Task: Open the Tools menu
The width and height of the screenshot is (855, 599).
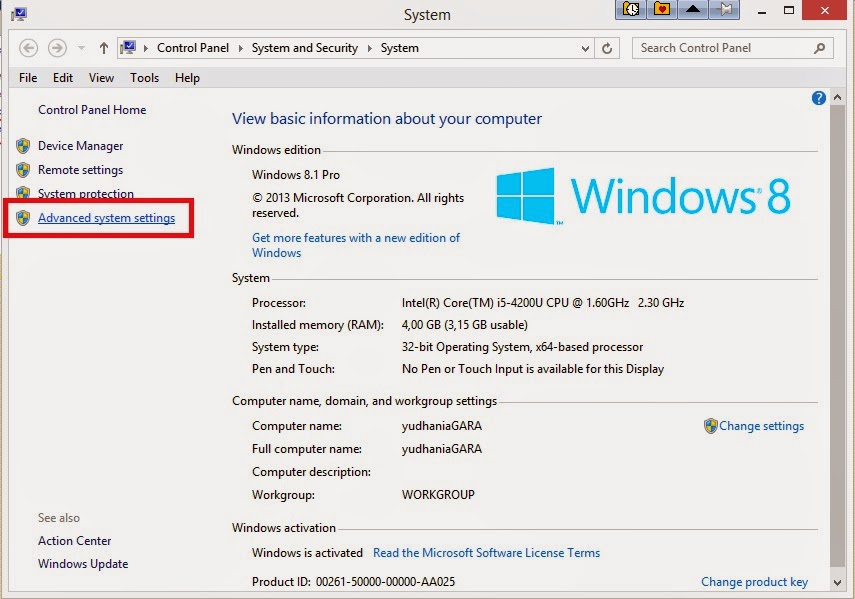Action: (x=144, y=77)
